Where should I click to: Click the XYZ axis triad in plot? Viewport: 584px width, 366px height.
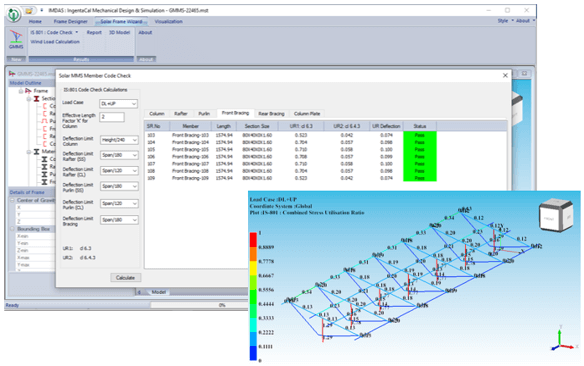pos(564,339)
